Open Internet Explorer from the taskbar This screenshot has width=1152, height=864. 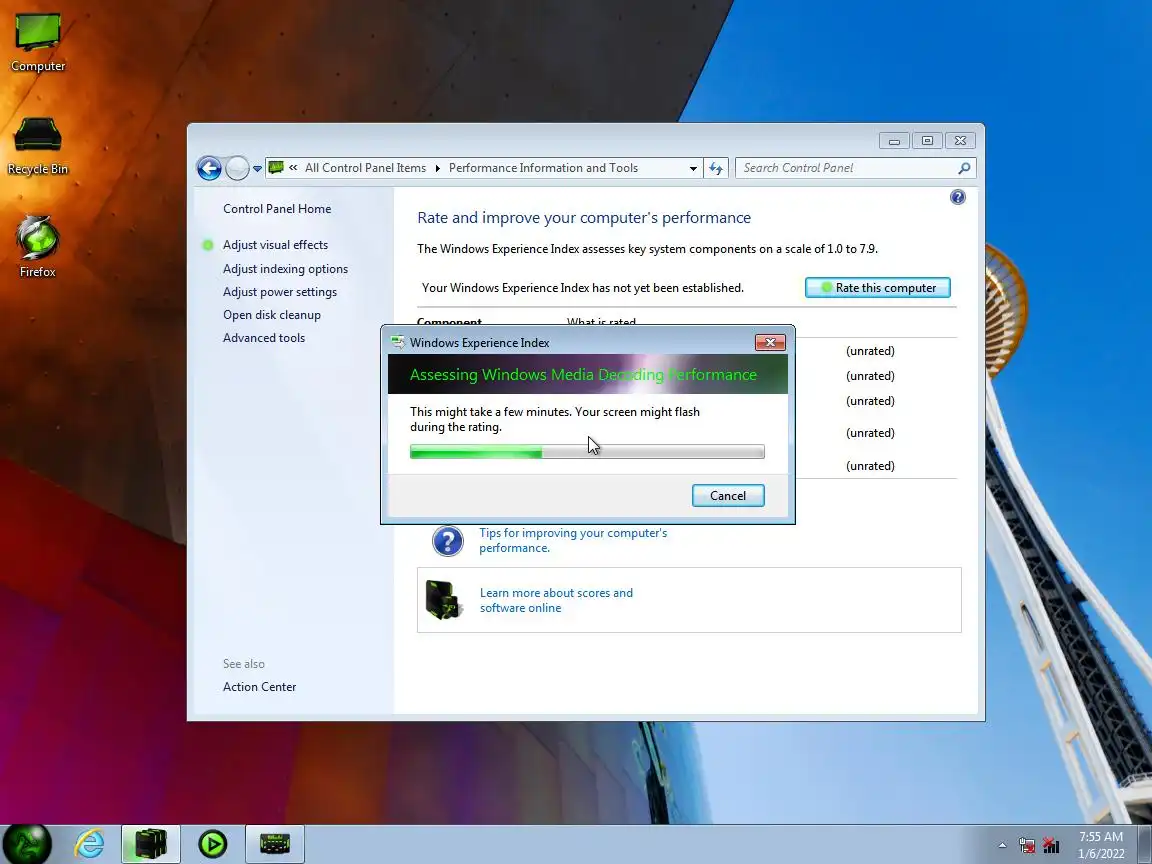click(x=90, y=843)
